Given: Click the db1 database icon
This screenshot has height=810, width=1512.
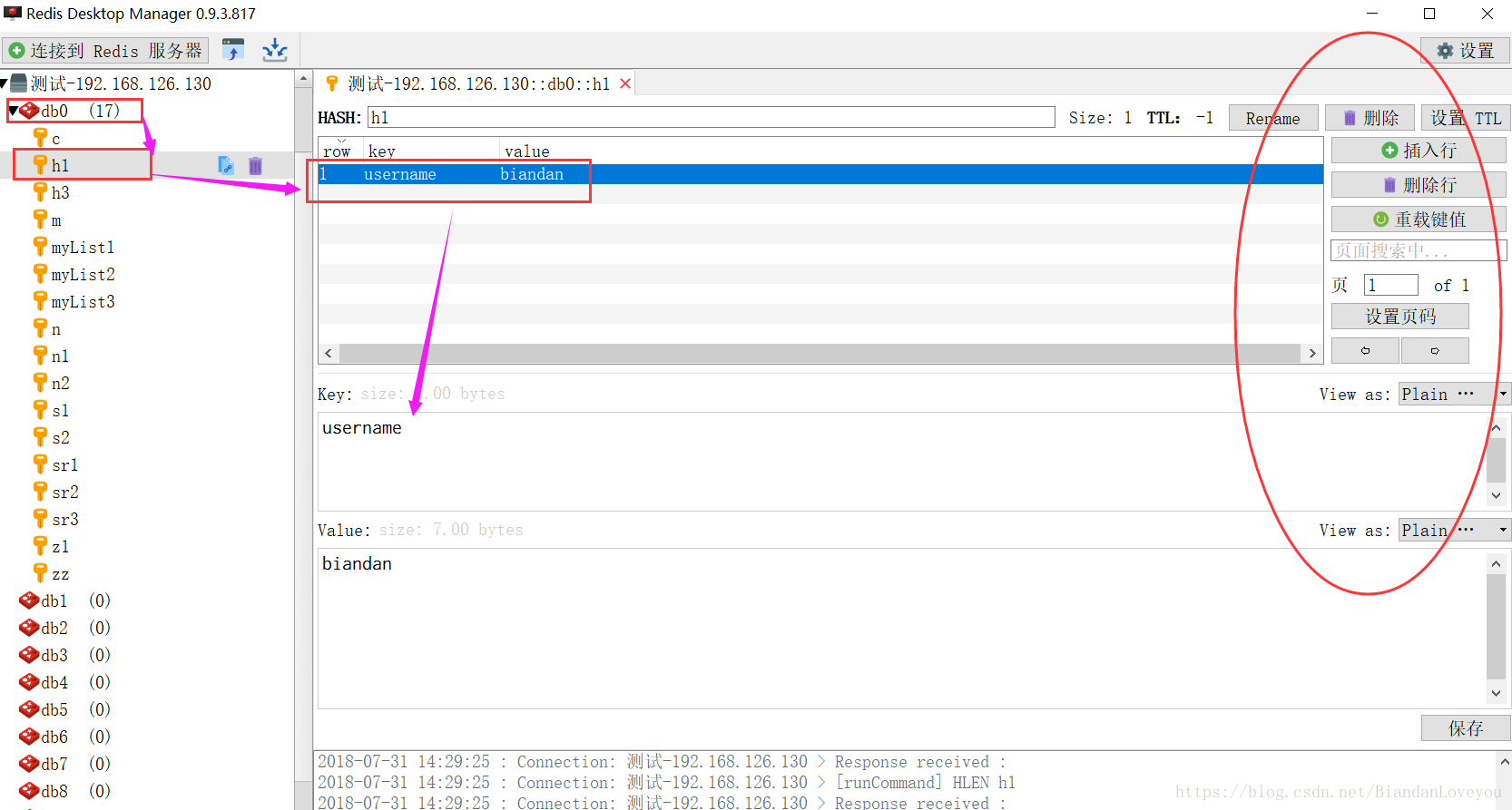Looking at the screenshot, I should [x=29, y=600].
